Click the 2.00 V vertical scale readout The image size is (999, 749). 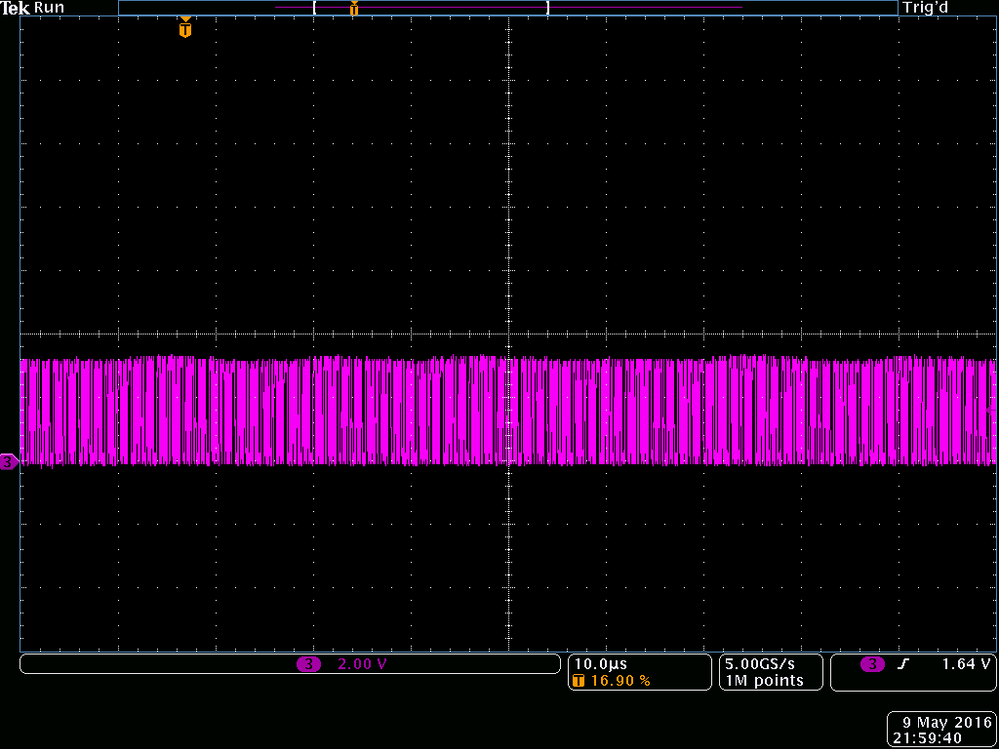click(x=362, y=664)
